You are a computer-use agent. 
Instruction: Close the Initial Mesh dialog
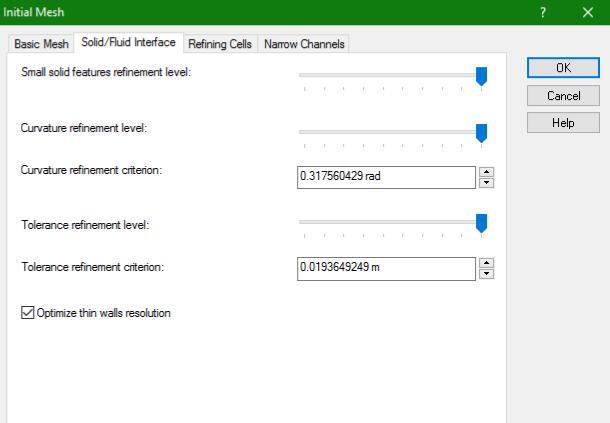click(588, 12)
